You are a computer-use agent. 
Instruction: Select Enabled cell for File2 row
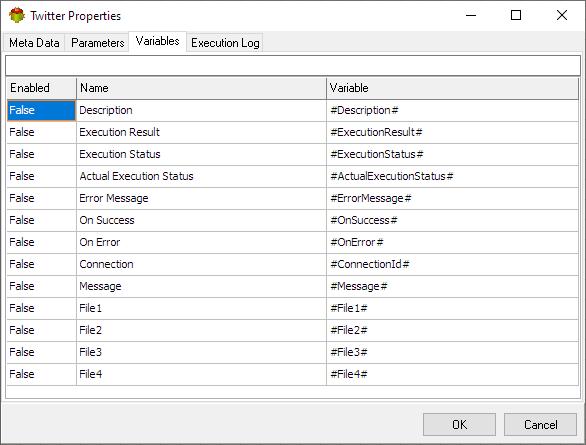tap(41, 330)
